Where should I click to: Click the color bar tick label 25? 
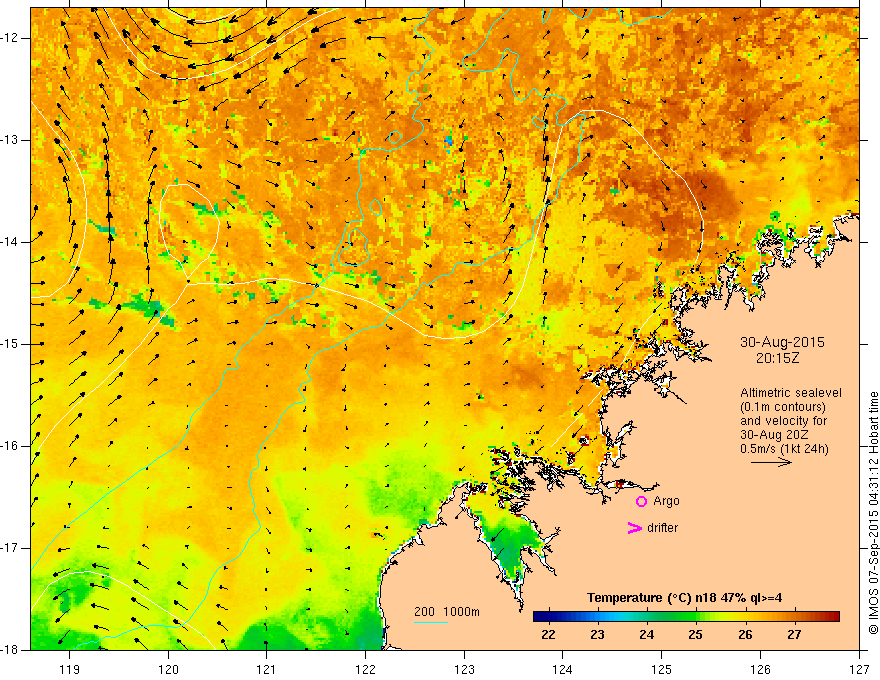coord(695,635)
